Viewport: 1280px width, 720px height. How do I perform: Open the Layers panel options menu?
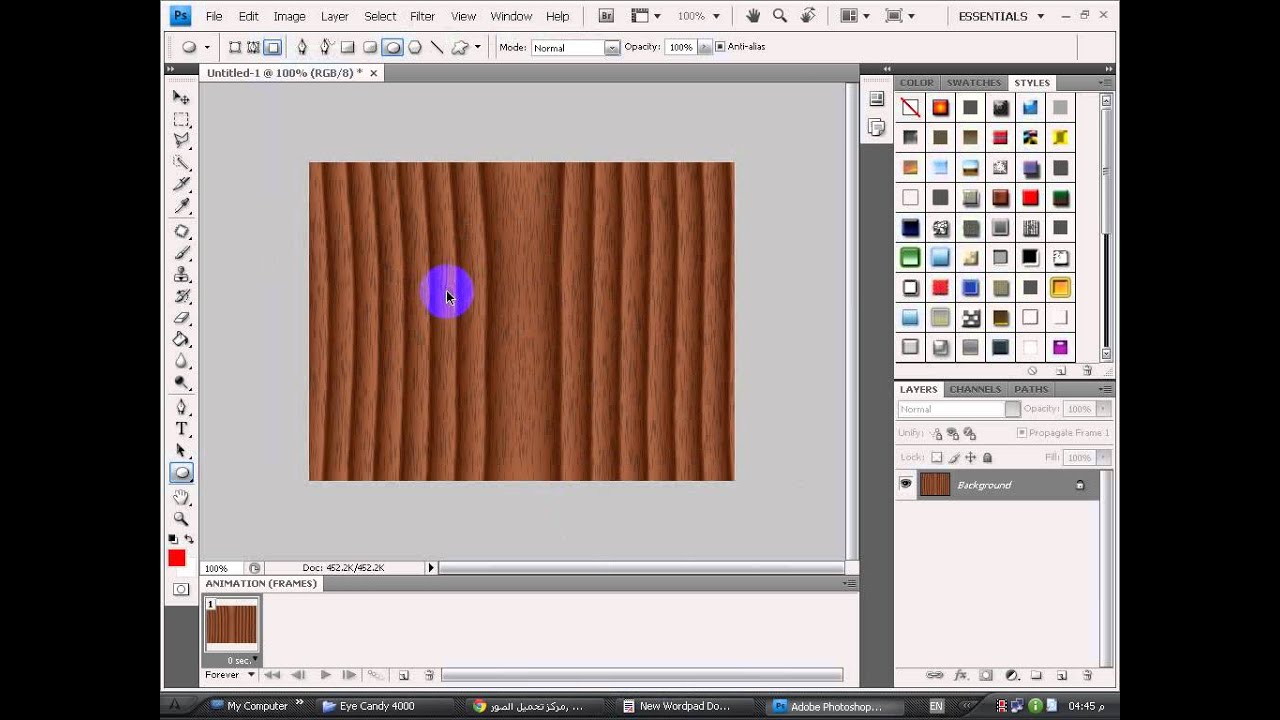click(x=1106, y=389)
